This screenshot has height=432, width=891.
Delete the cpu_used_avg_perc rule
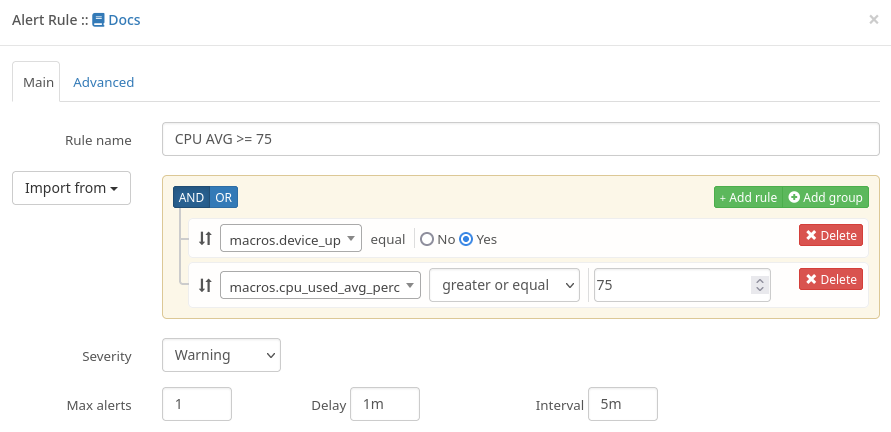[x=830, y=279]
